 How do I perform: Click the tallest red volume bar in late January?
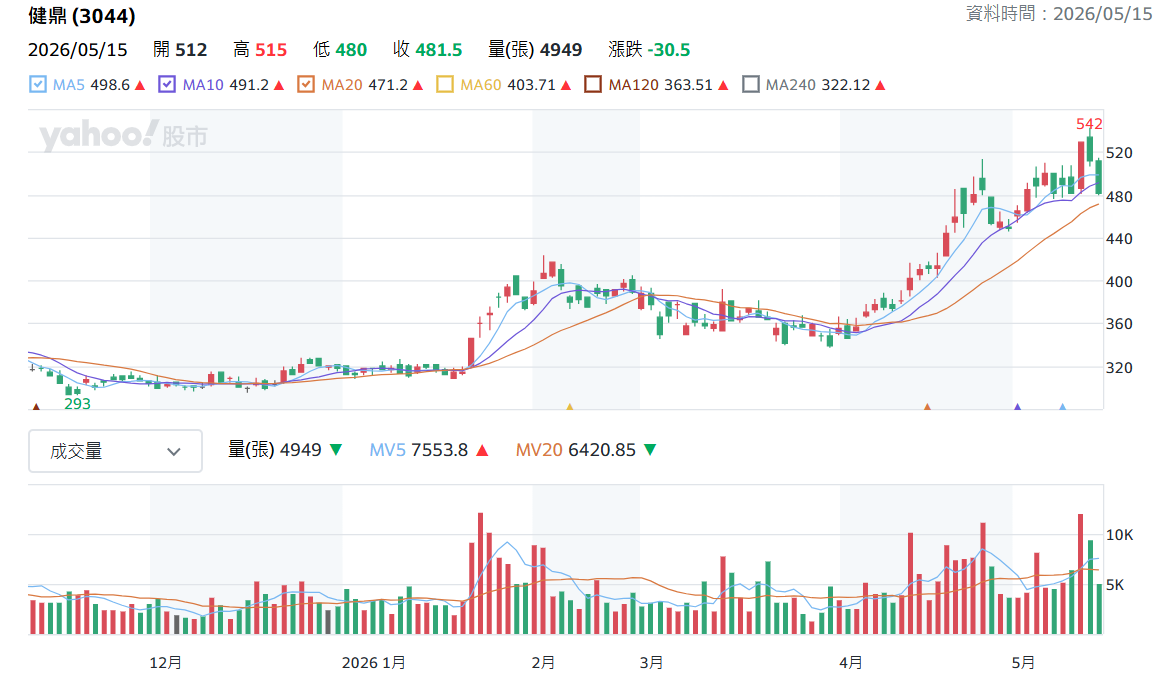pos(480,573)
